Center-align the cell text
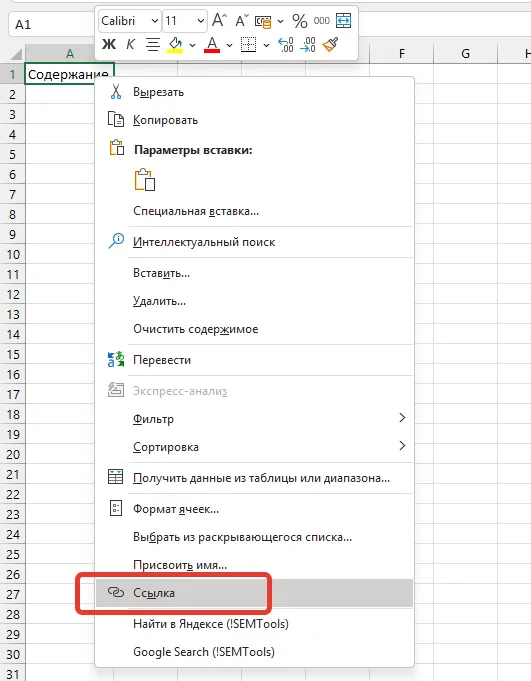The height and width of the screenshot is (681, 531). [152, 44]
